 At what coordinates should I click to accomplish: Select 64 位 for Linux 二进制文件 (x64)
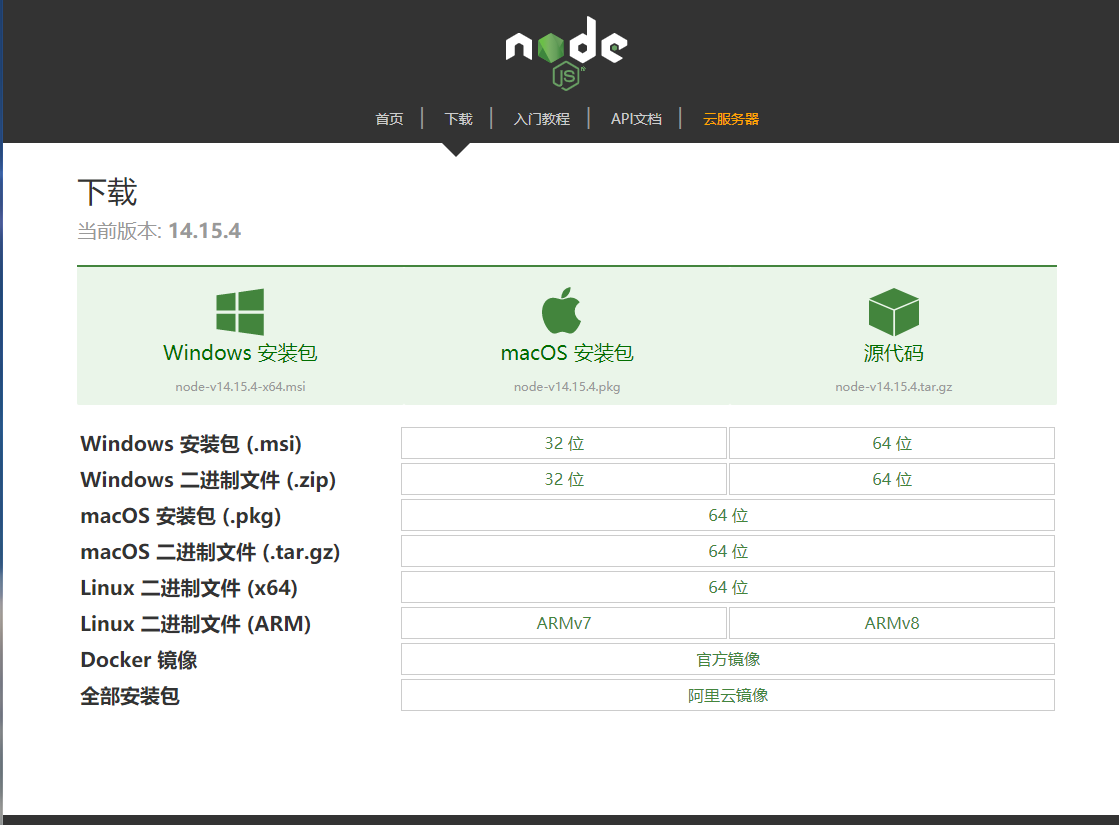[728, 587]
